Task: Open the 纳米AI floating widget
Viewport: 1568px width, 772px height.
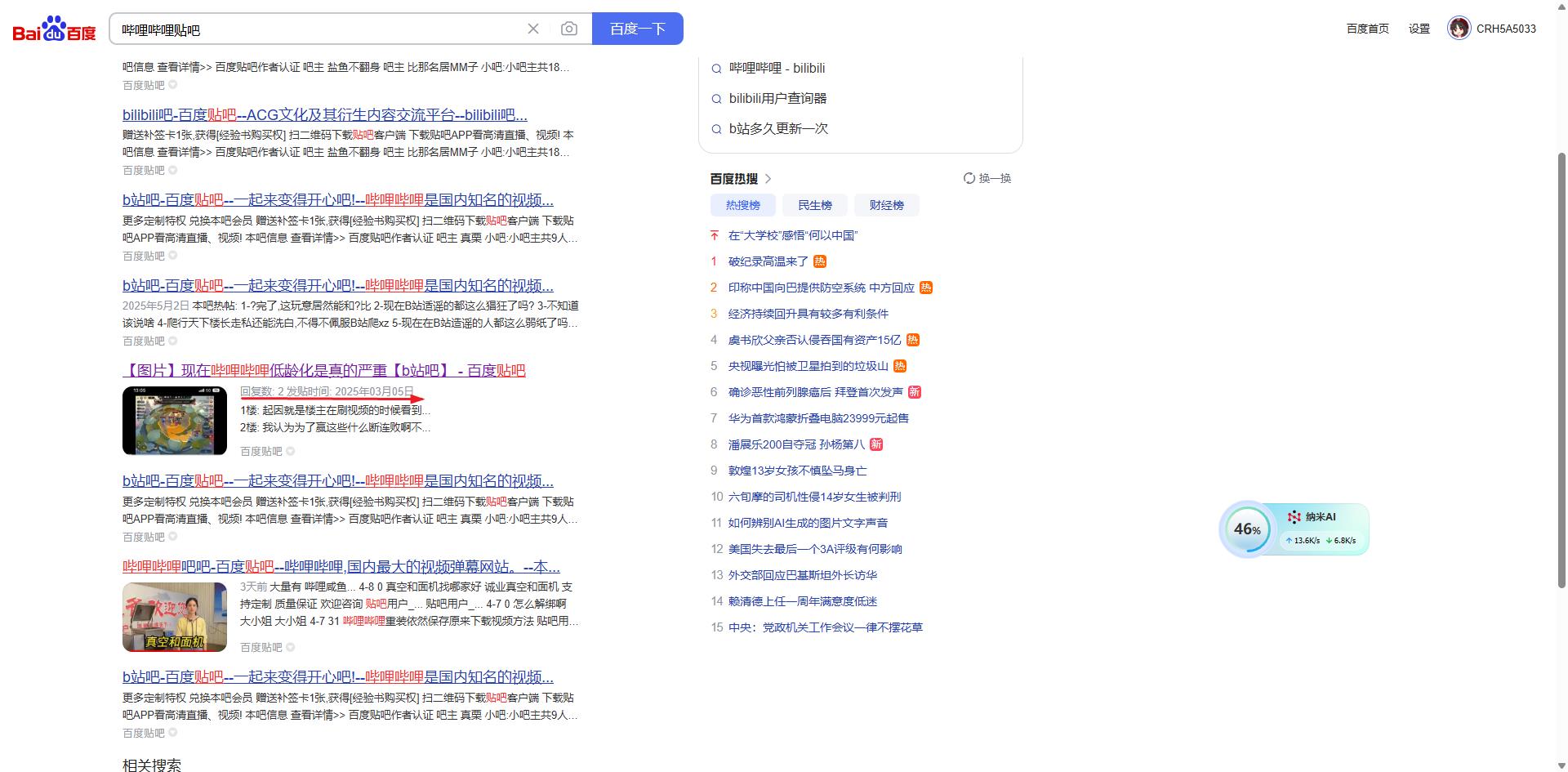Action: click(1320, 517)
